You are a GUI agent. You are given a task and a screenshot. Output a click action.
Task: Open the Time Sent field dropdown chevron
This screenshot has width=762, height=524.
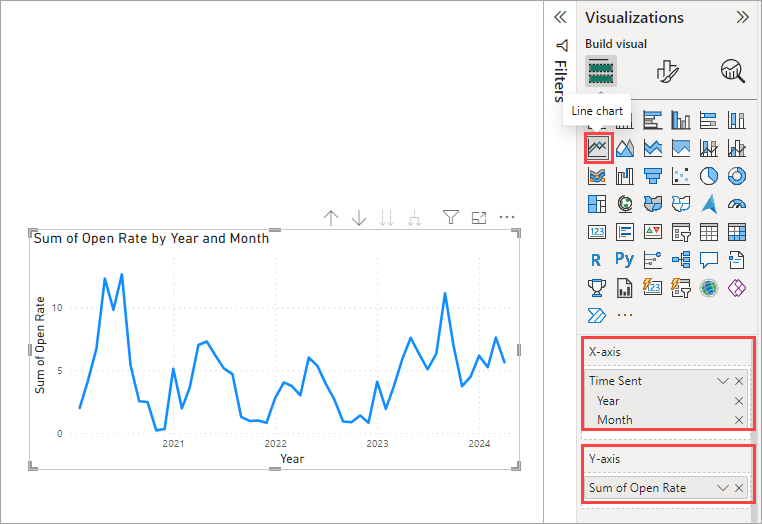(x=723, y=381)
